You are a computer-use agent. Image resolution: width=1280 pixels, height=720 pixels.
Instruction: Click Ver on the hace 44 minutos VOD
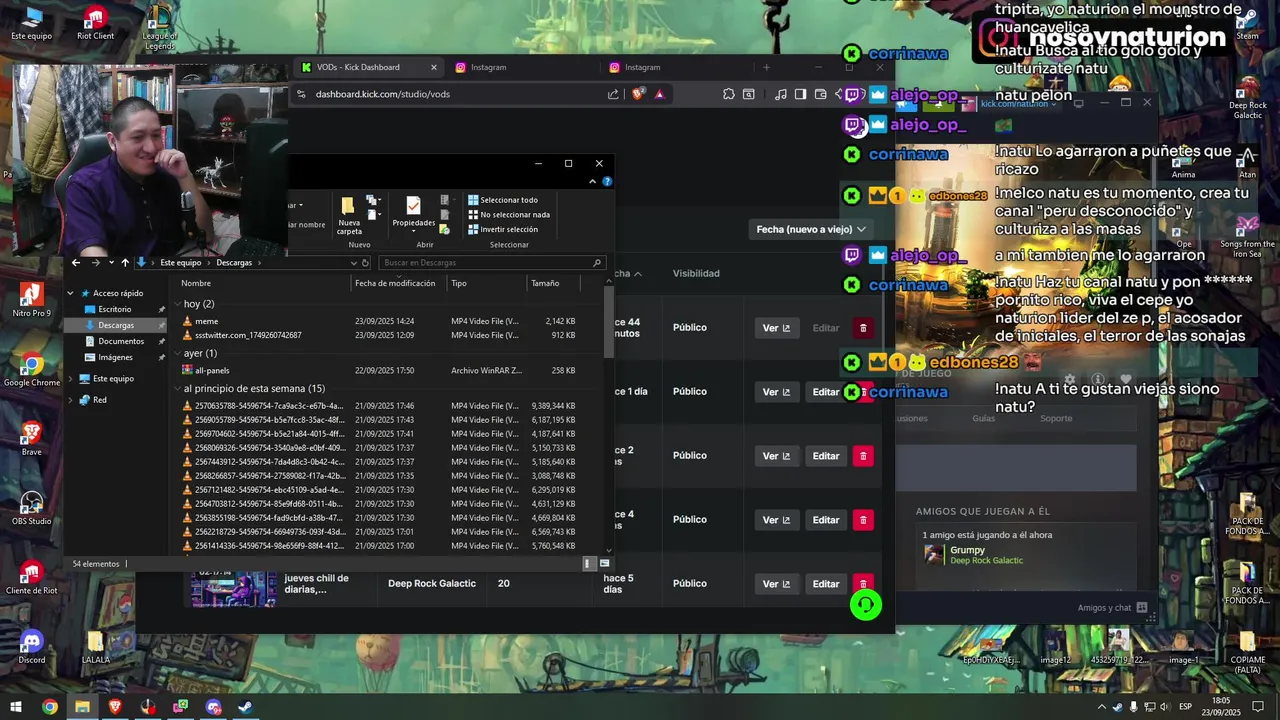[777, 328]
